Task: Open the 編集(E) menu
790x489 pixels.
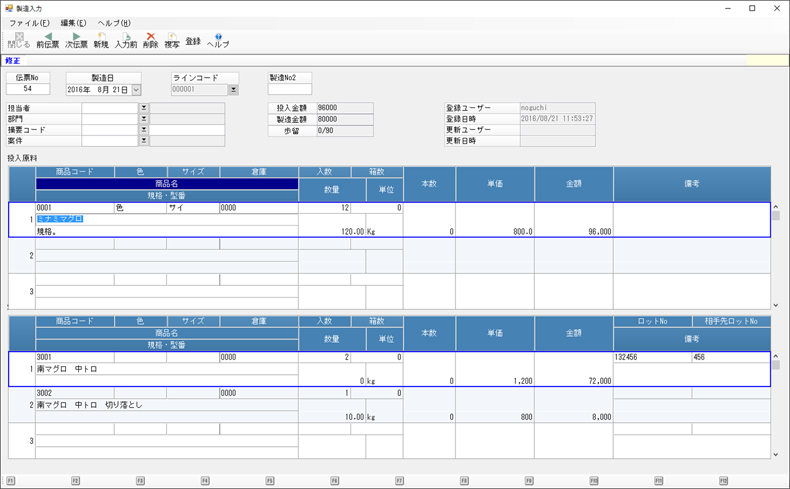Action: click(x=73, y=23)
